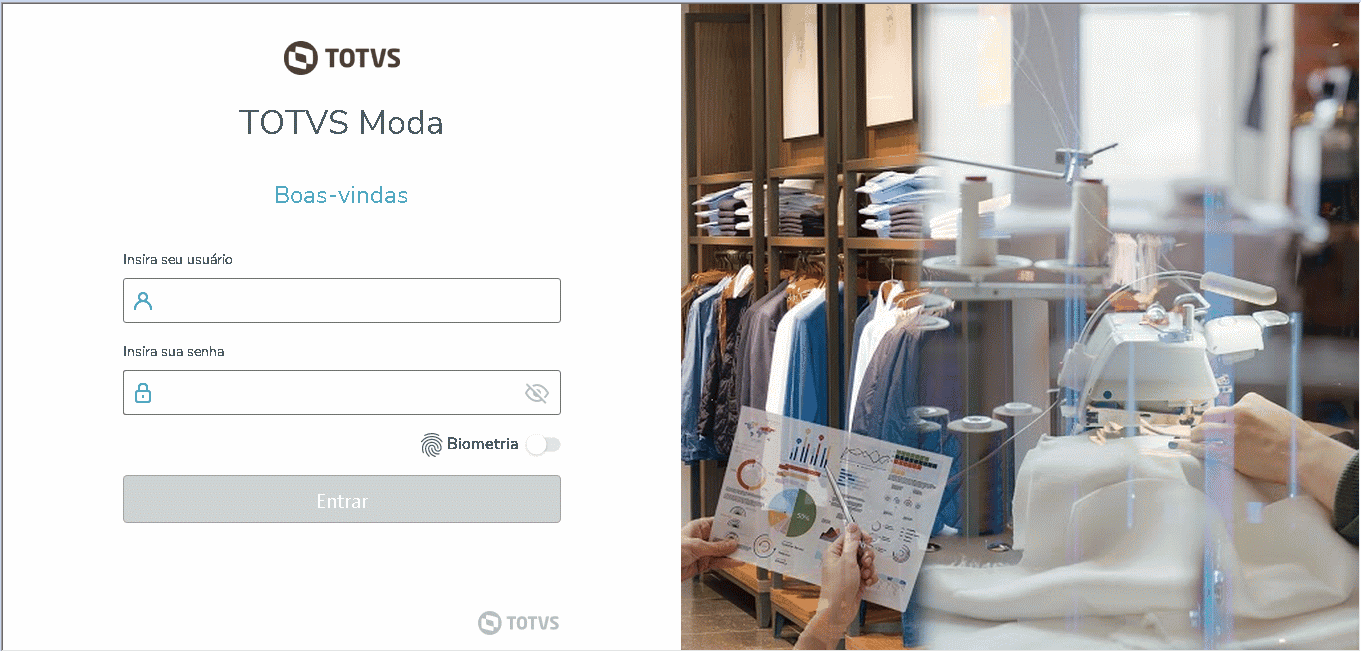Click the padlock icon in password field
This screenshot has width=1361, height=651.
[143, 392]
